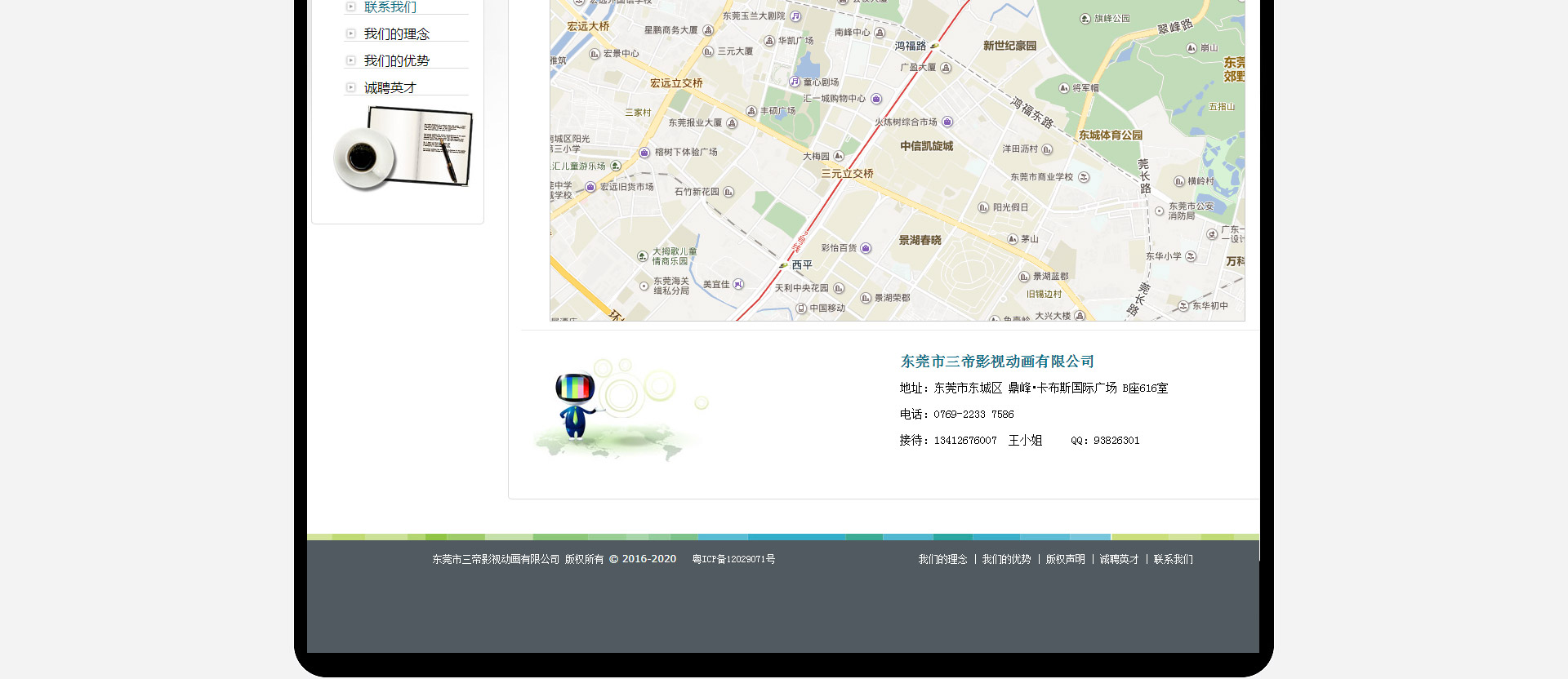Viewport: 1568px width, 679px height.
Task: Open footer link 版权声明
Action: 1065,560
